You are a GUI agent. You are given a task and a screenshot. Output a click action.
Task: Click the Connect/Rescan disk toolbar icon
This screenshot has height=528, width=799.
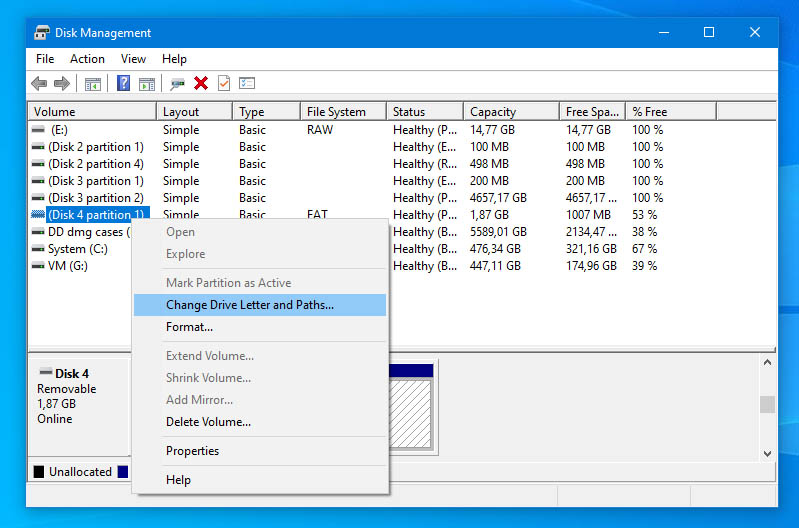(x=178, y=84)
